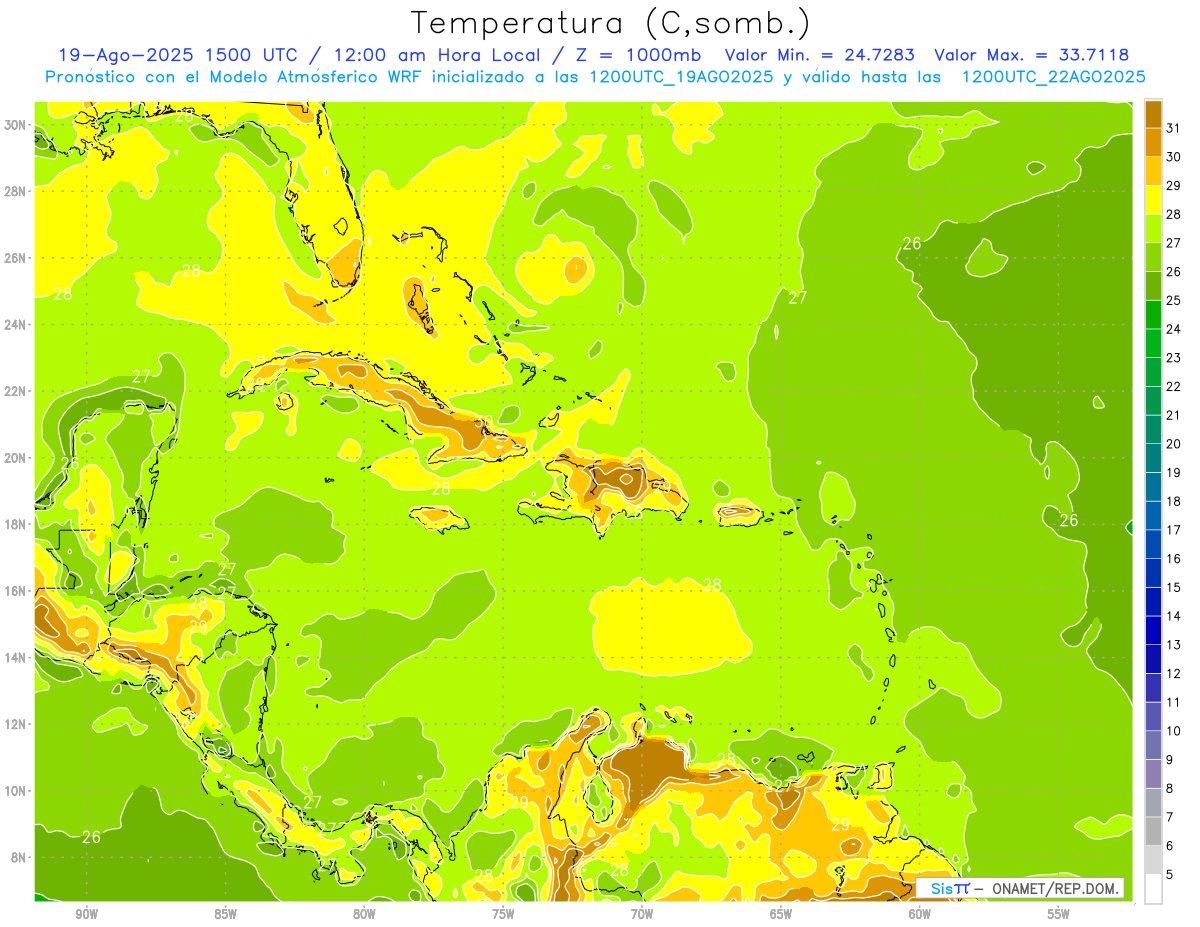The width and height of the screenshot is (1200, 927).
Task: Pick the colorbar swatch between 28 and 29
Action: click(1153, 200)
